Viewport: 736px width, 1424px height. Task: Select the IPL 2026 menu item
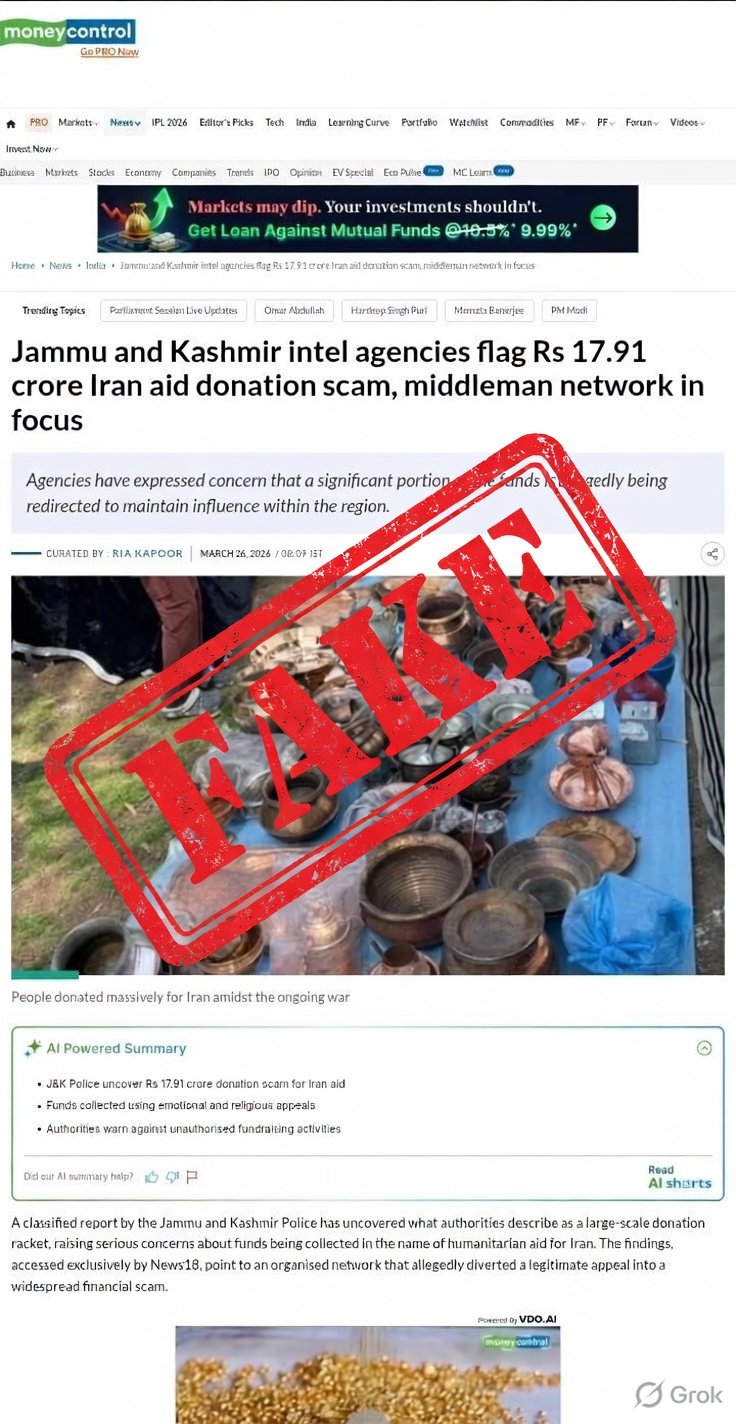pos(169,123)
